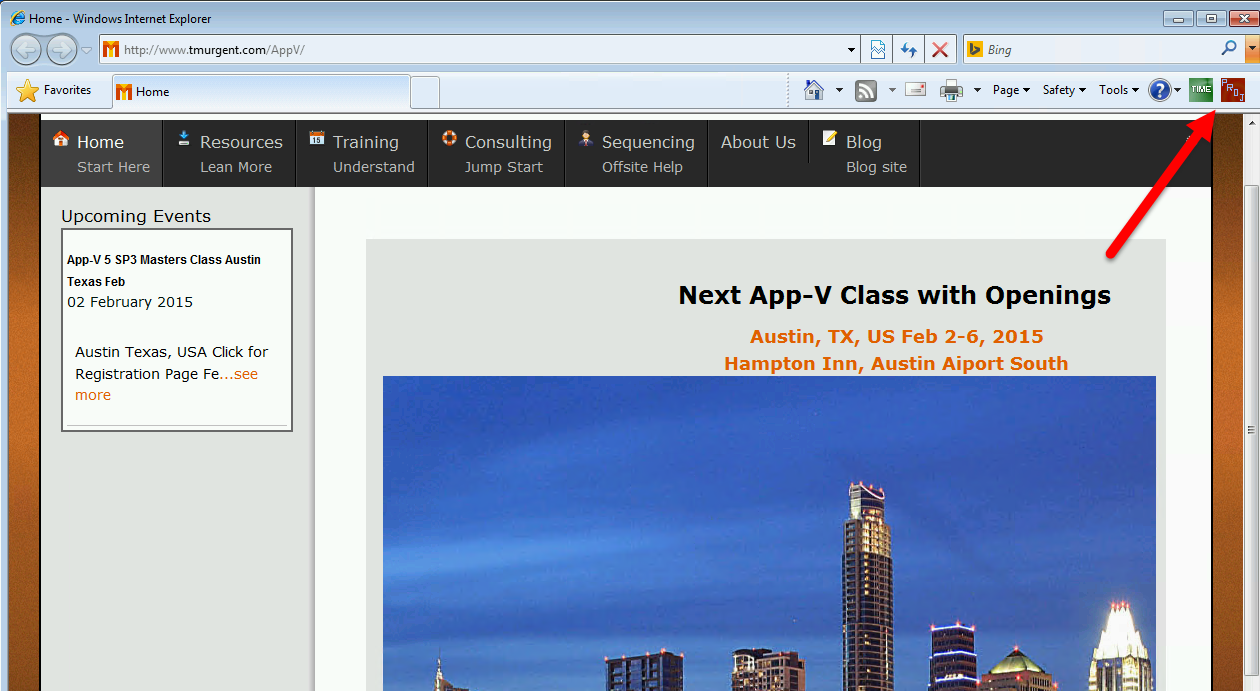The height and width of the screenshot is (691, 1260).
Task: Expand the address bar history dropdown
Action: (852, 49)
